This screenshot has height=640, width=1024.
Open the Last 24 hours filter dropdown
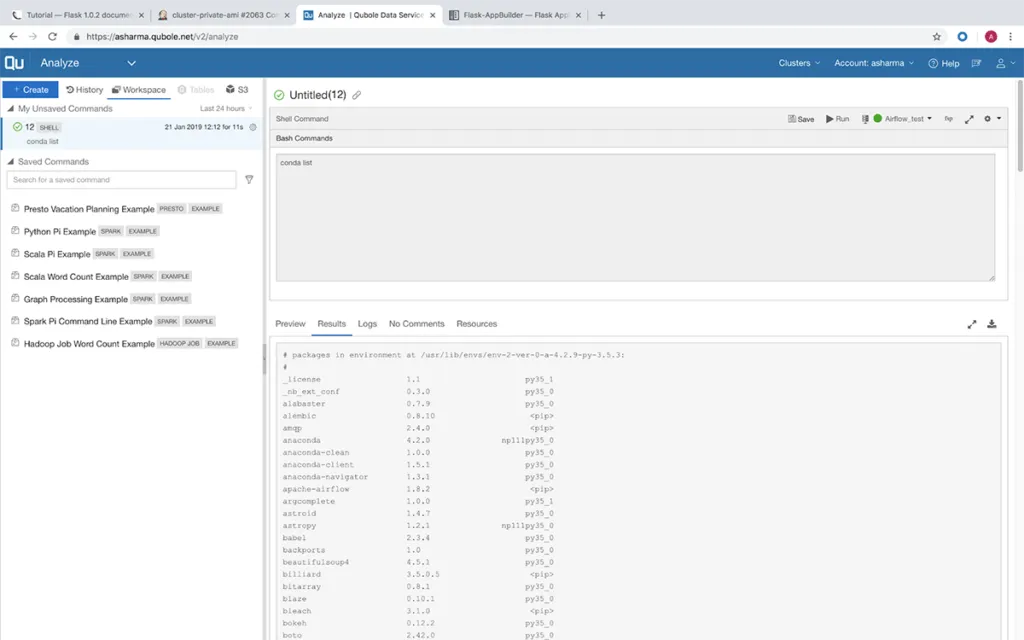pyautogui.click(x=226, y=108)
